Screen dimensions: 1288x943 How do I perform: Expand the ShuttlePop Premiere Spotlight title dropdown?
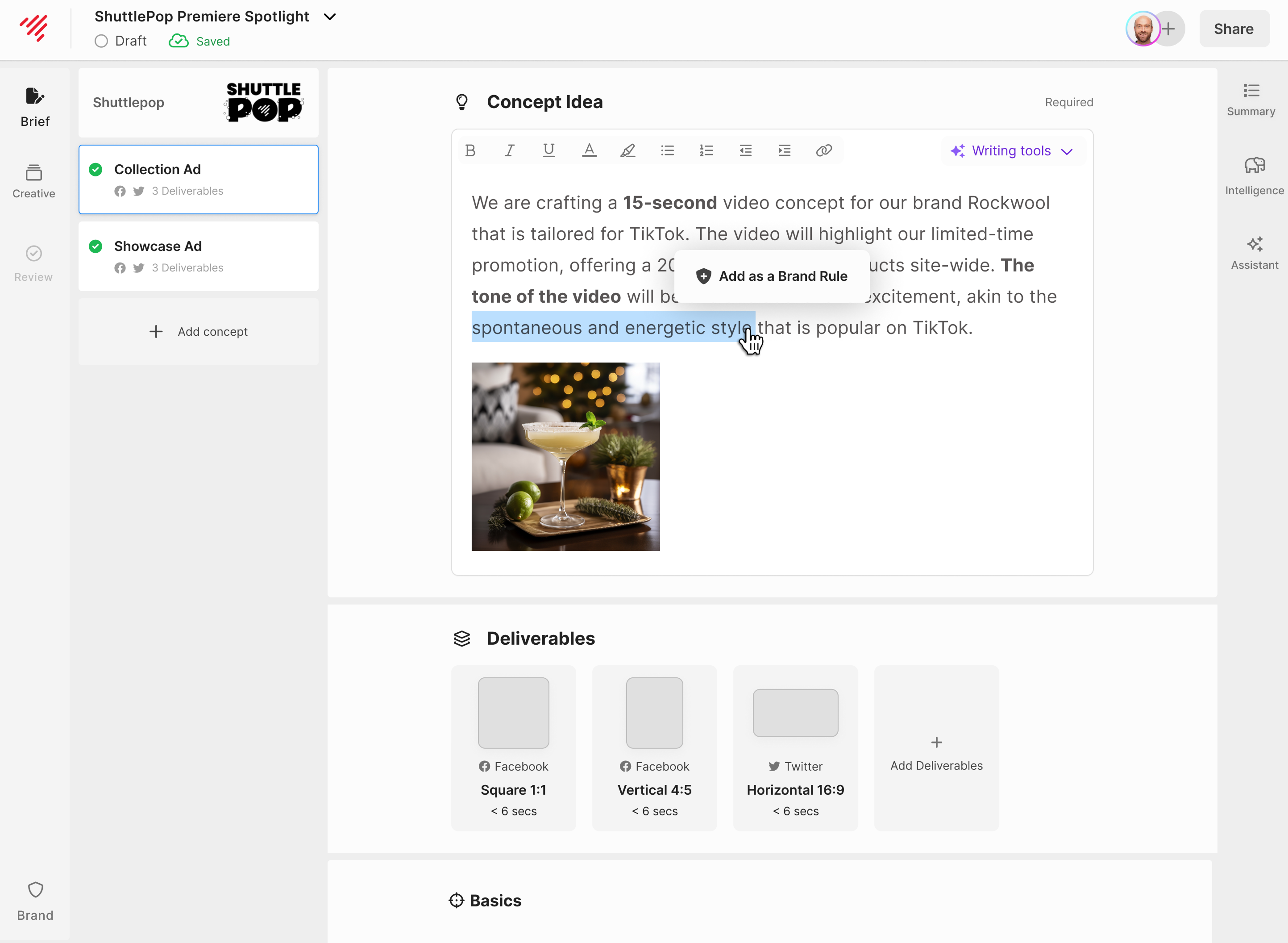pyautogui.click(x=330, y=17)
